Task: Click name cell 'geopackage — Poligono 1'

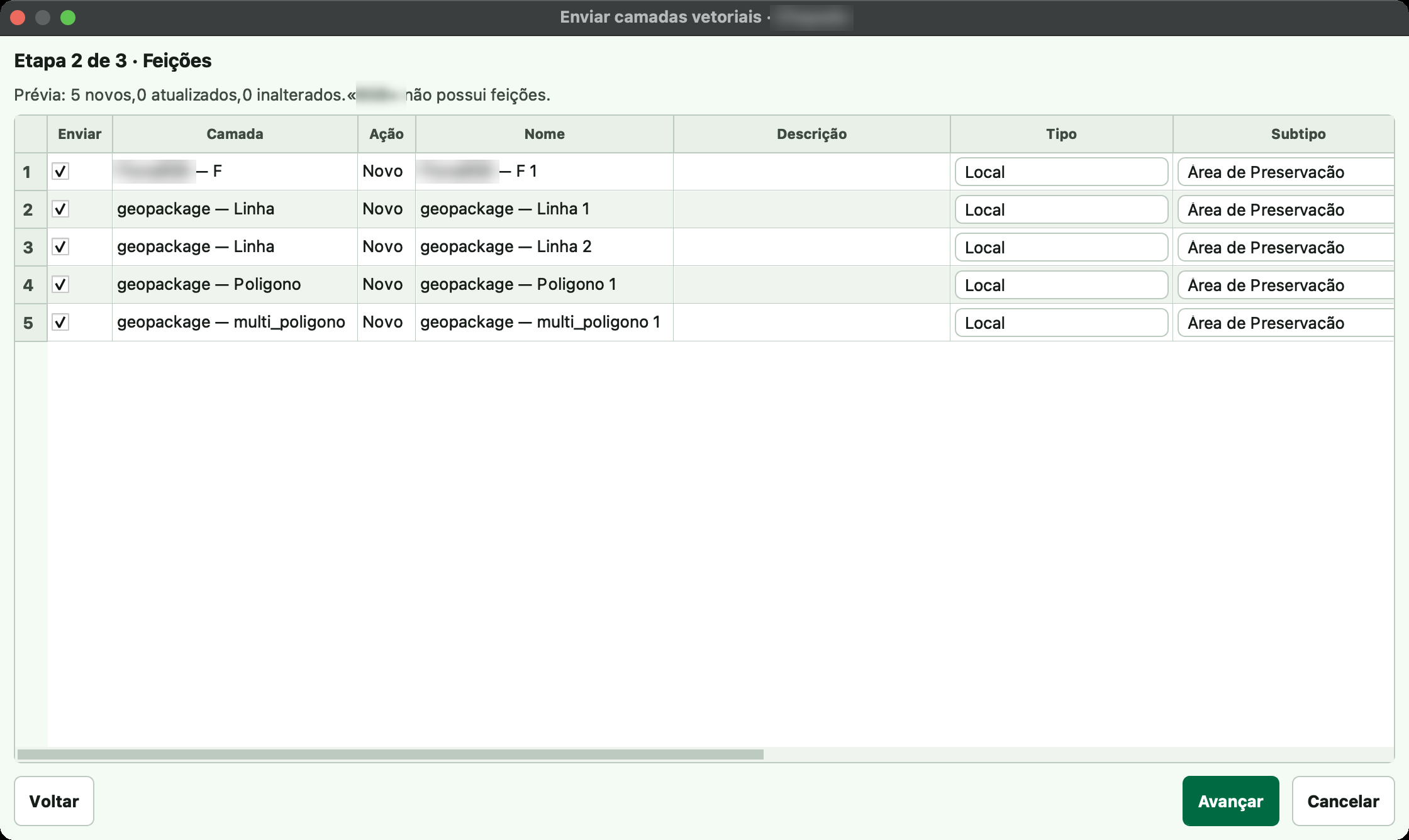Action: pyautogui.click(x=545, y=284)
